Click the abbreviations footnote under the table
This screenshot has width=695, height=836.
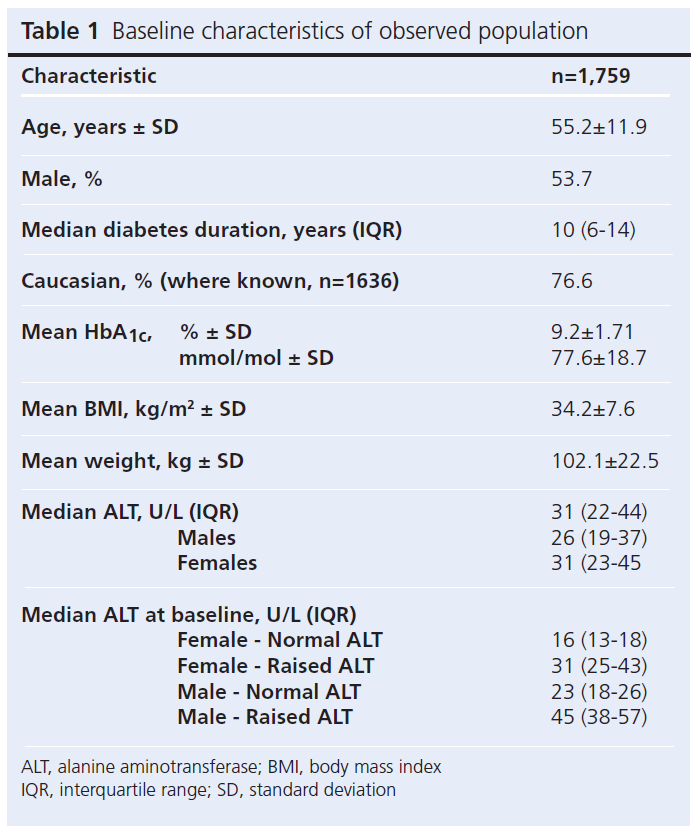(231, 778)
